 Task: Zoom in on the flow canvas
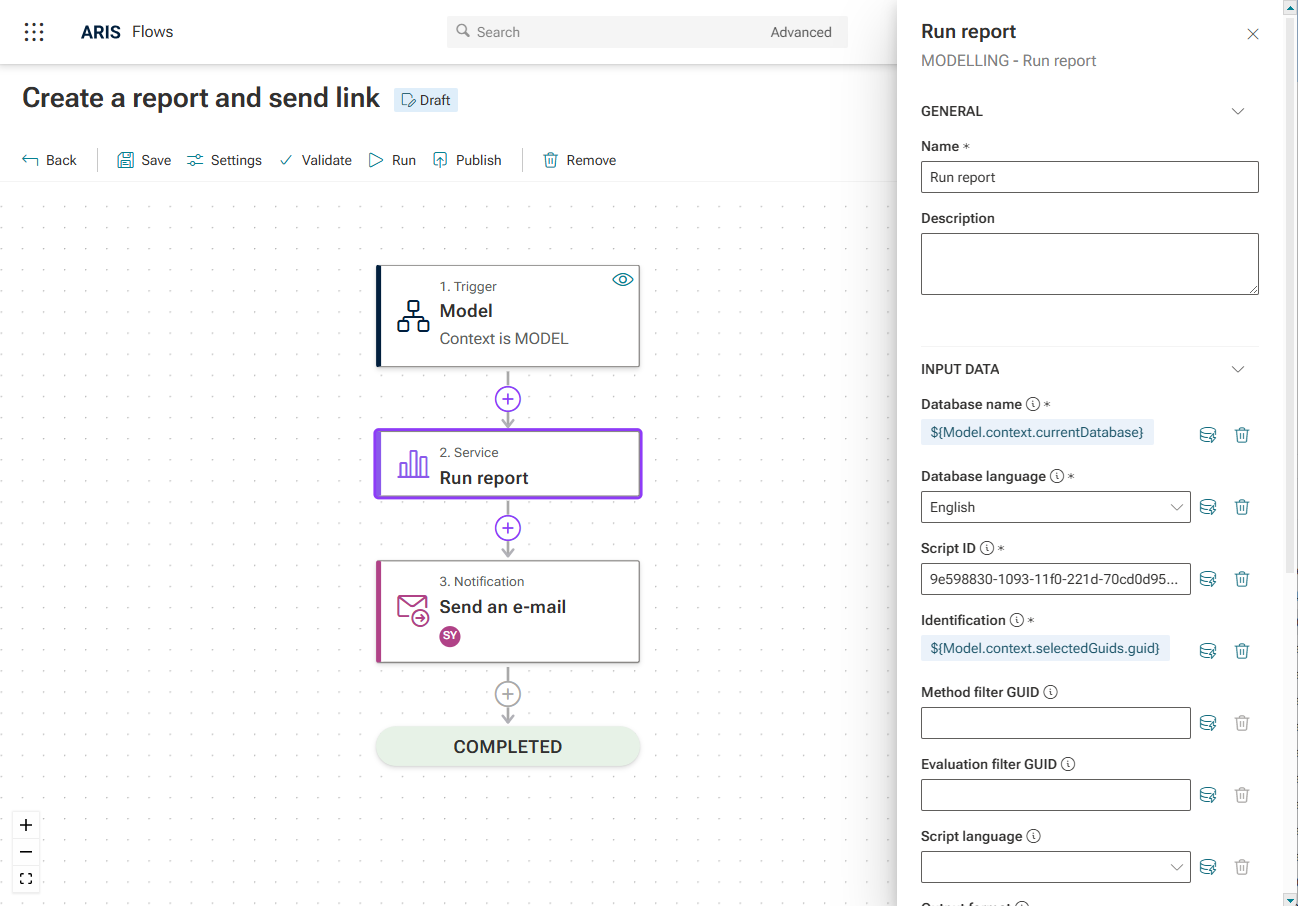point(26,825)
